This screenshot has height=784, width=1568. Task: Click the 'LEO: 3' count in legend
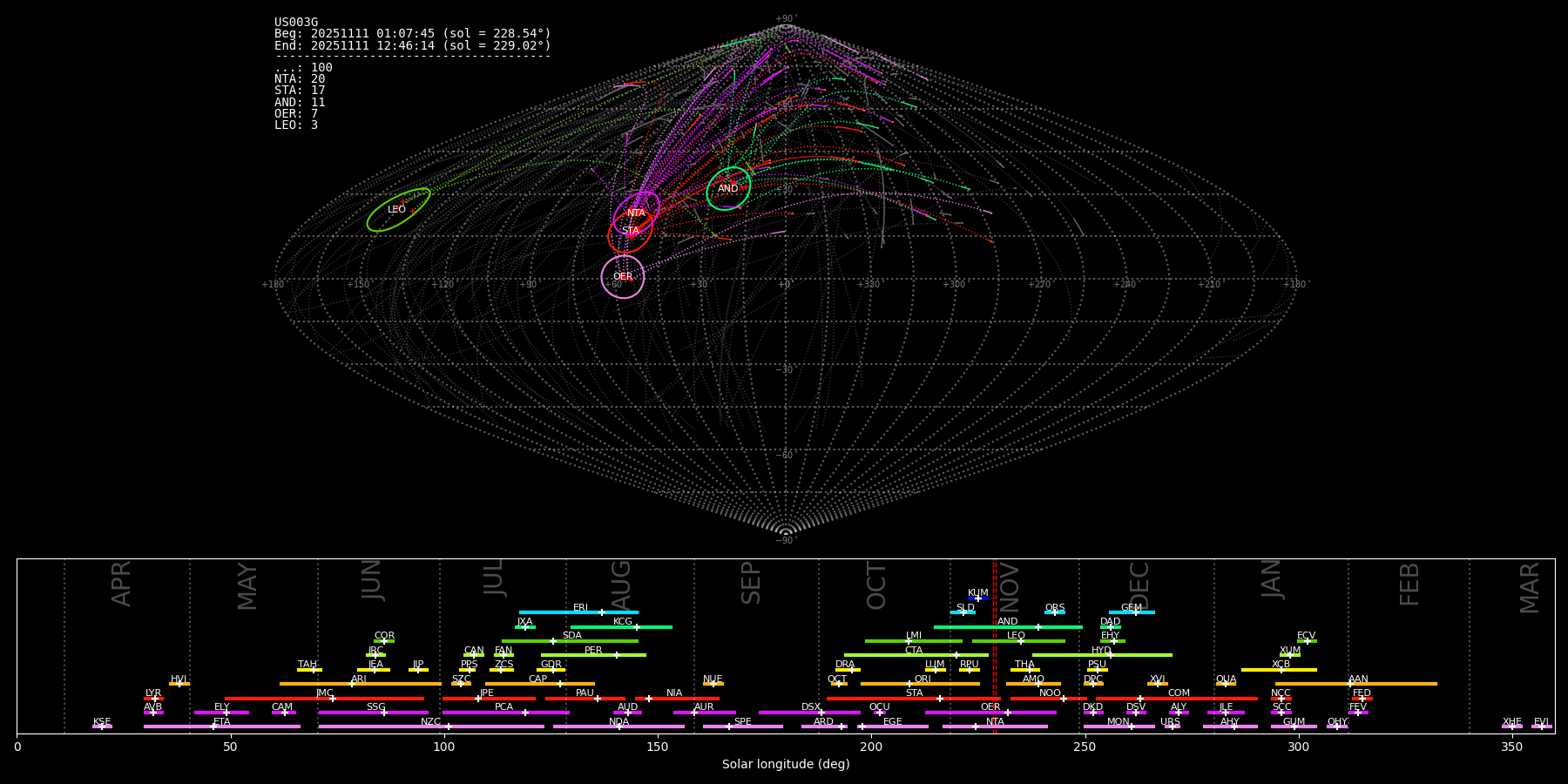click(x=296, y=125)
